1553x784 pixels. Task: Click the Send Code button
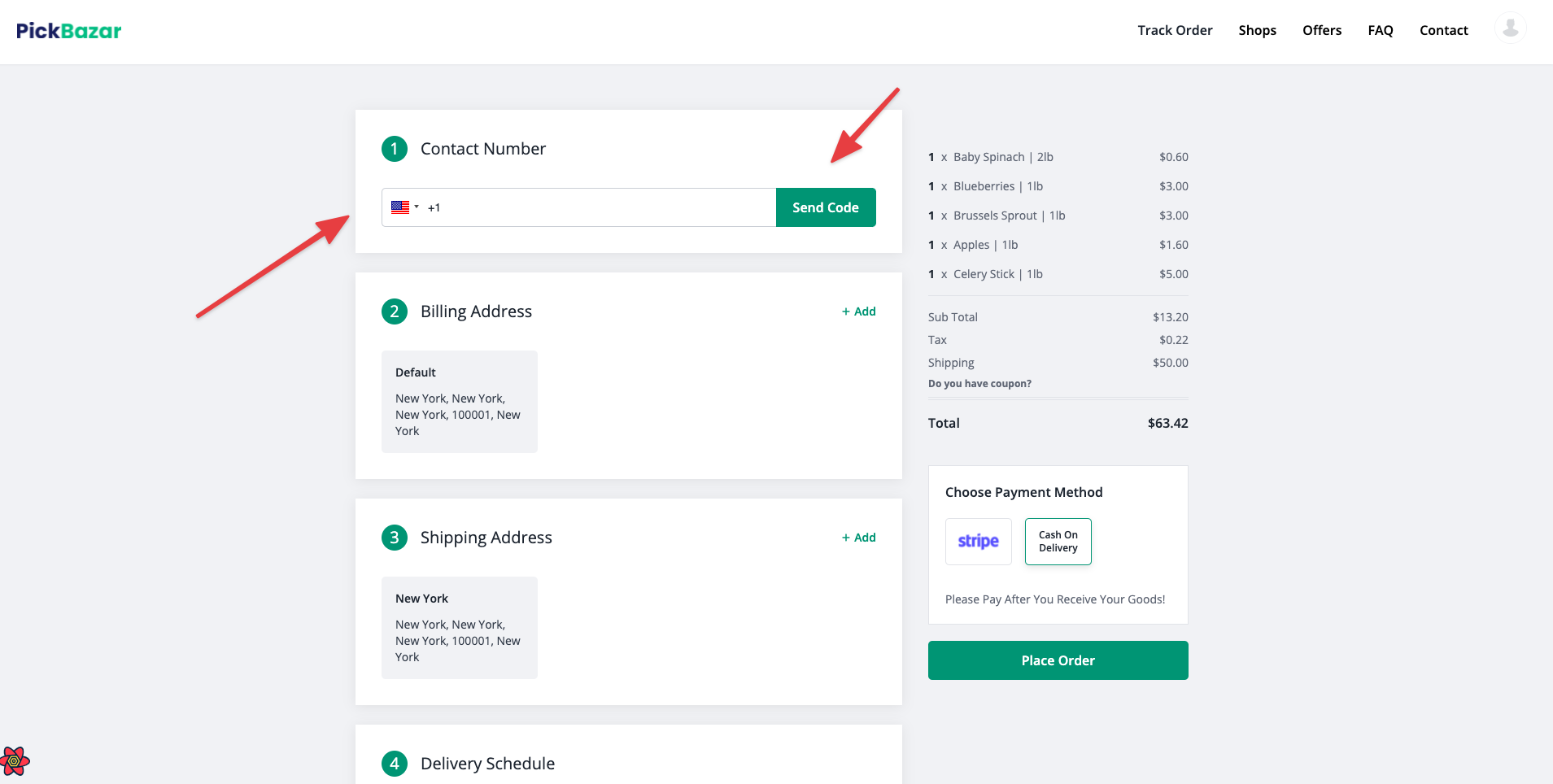click(x=826, y=207)
